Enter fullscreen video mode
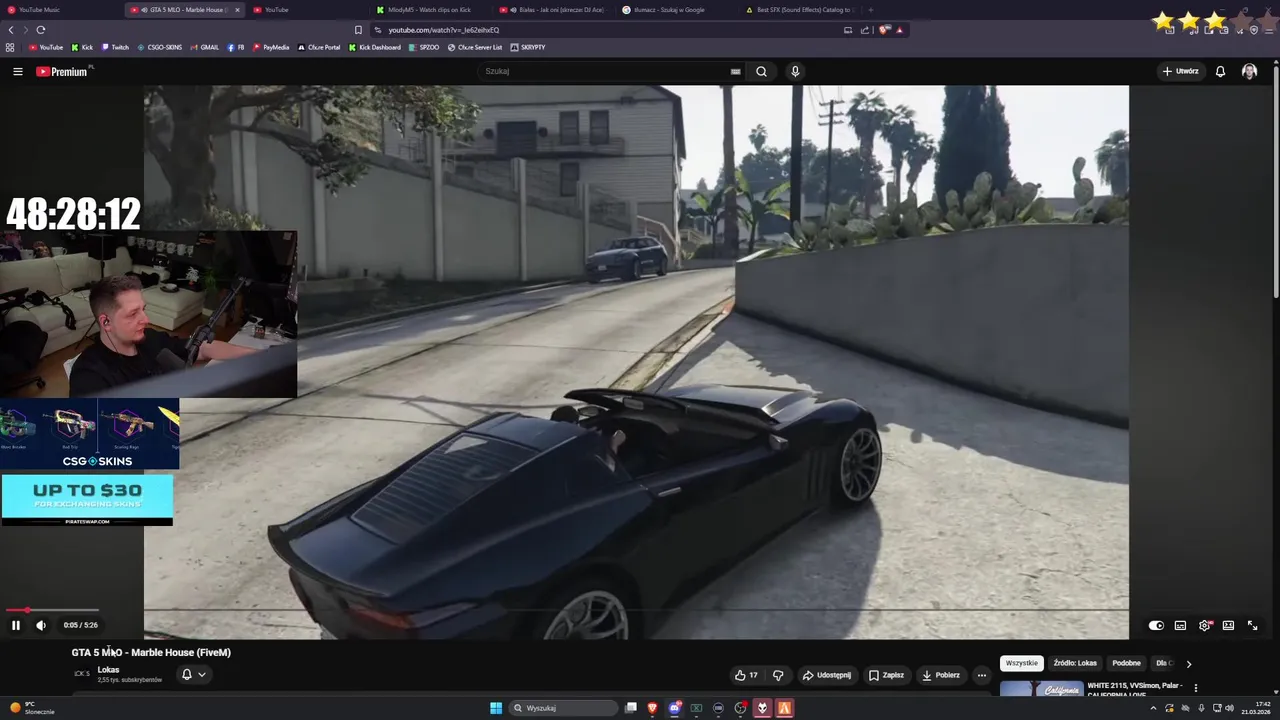1280x720 pixels. click(x=1252, y=625)
